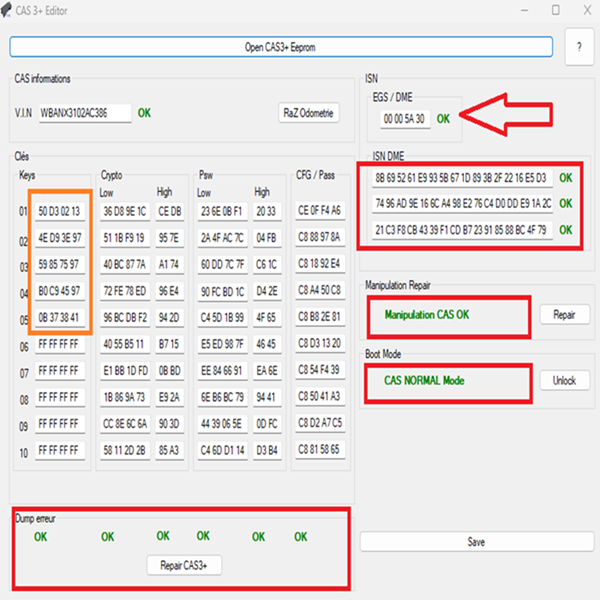The width and height of the screenshot is (600, 600).
Task: Select CFG / Pass field C8 54 F4 39
Action: coord(320,370)
